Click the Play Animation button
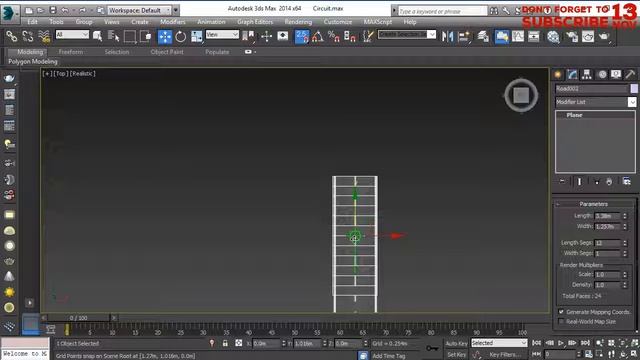 (x=561, y=343)
